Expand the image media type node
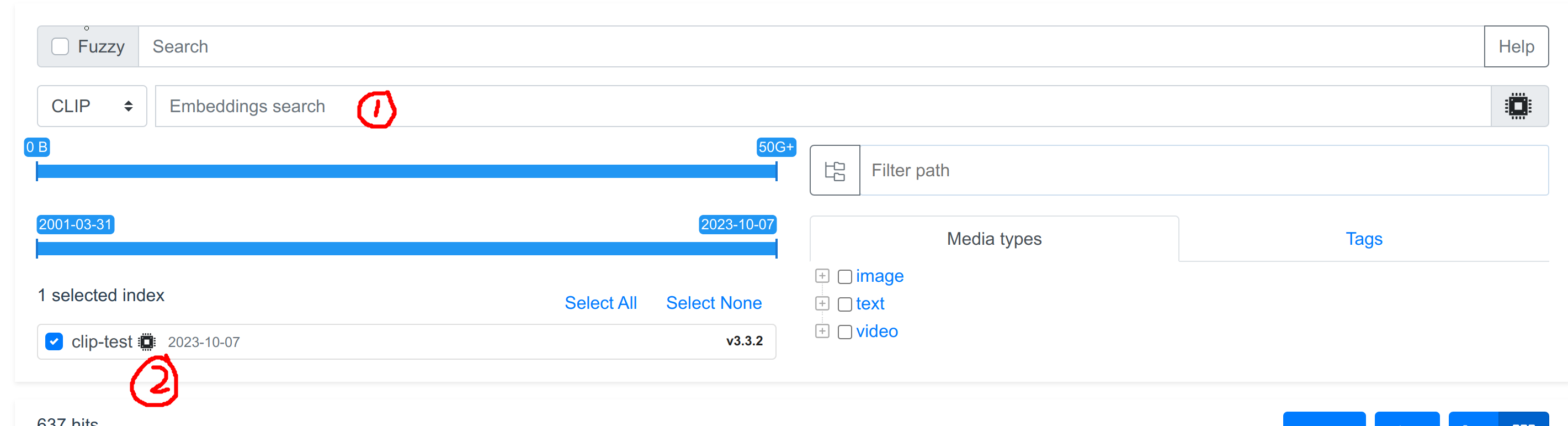Image resolution: width=1568 pixels, height=426 pixels. (822, 276)
